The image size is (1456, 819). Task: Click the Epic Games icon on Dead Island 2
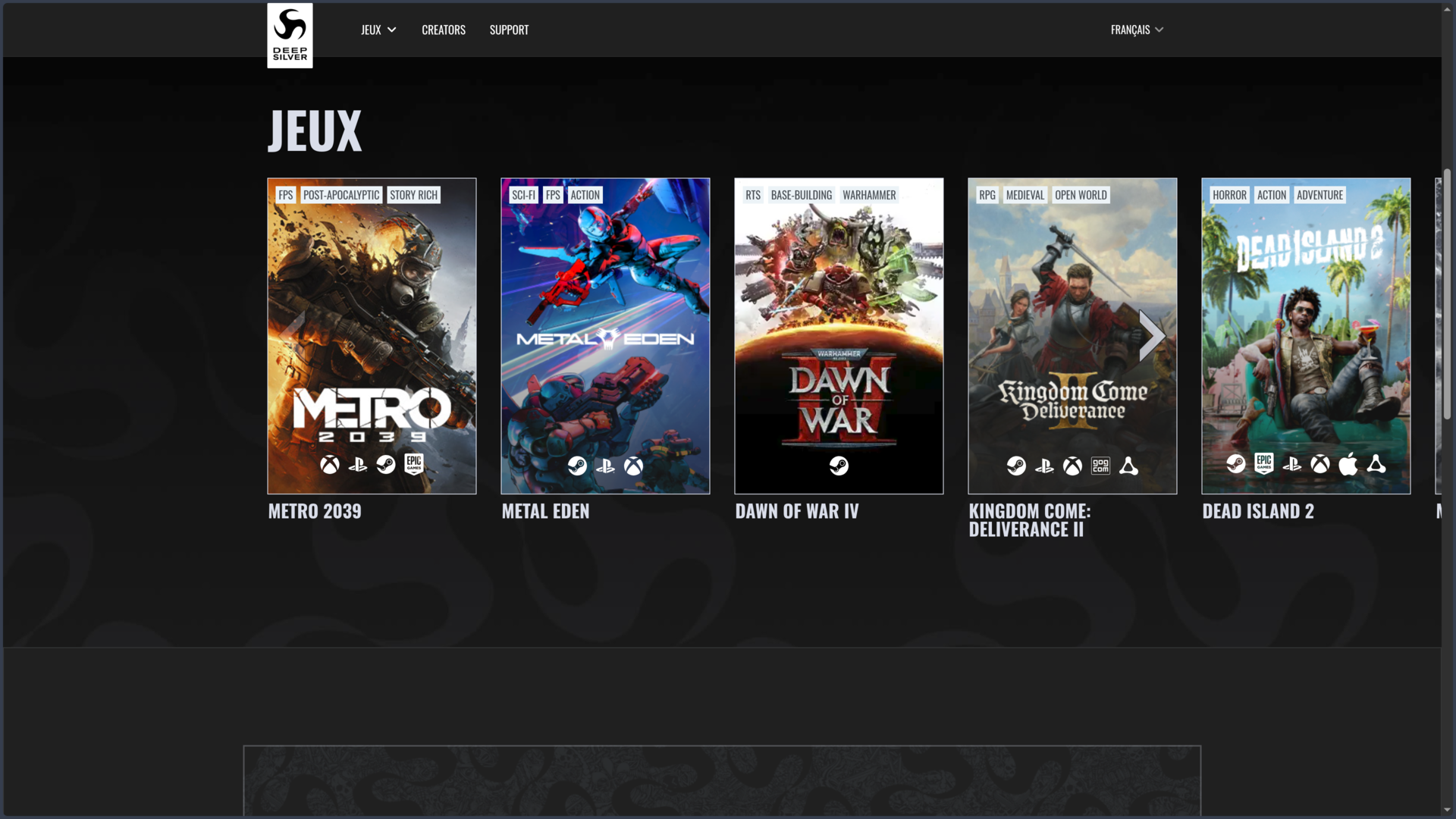tap(1264, 463)
